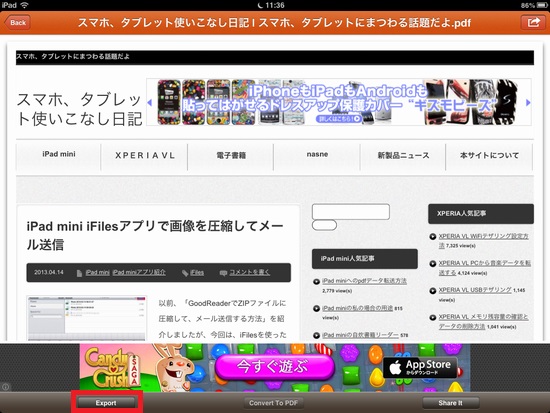The image size is (550, 413).
Task: Click the left arrow of banner carousel
Action: coord(150,102)
